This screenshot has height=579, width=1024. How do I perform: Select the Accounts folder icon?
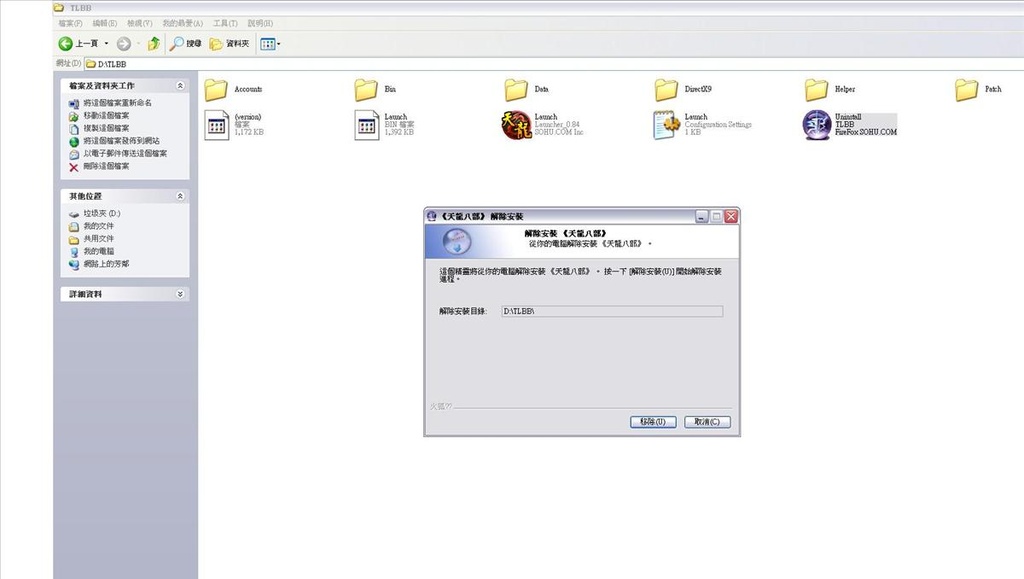(216, 89)
